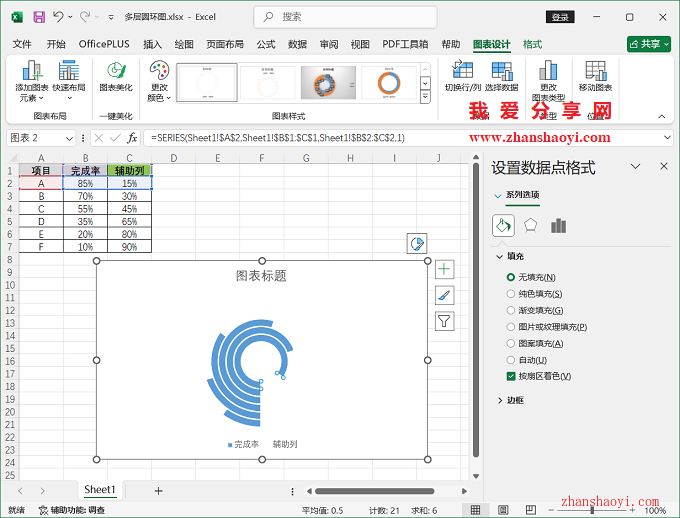Choose the Gradient fill radio option
The width and height of the screenshot is (680, 518).
tap(511, 310)
